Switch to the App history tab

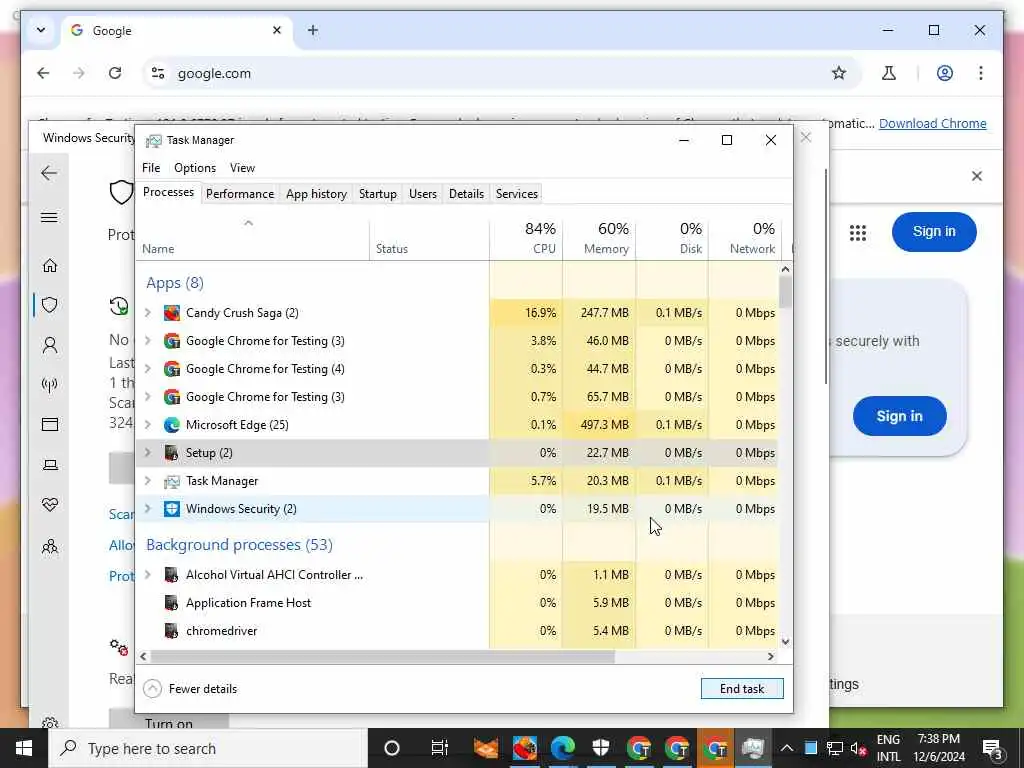(316, 193)
